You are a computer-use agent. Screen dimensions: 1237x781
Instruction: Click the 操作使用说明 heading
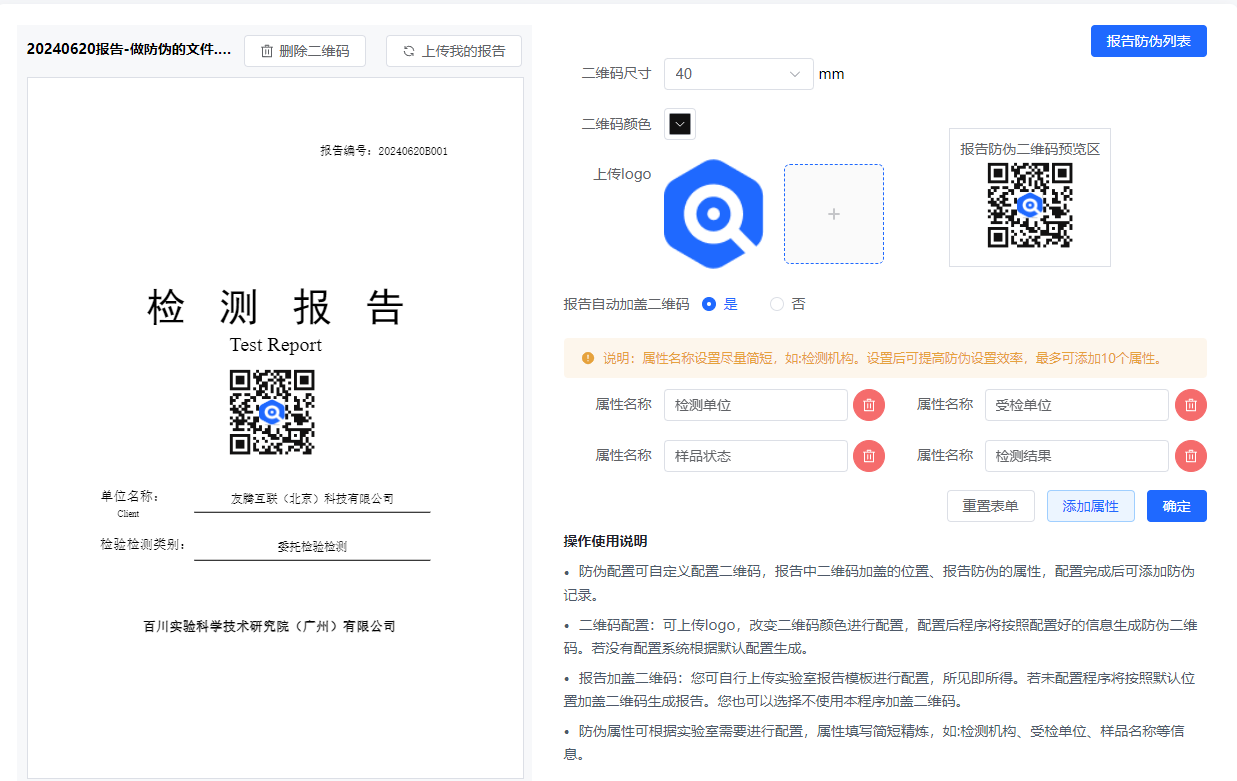point(605,541)
